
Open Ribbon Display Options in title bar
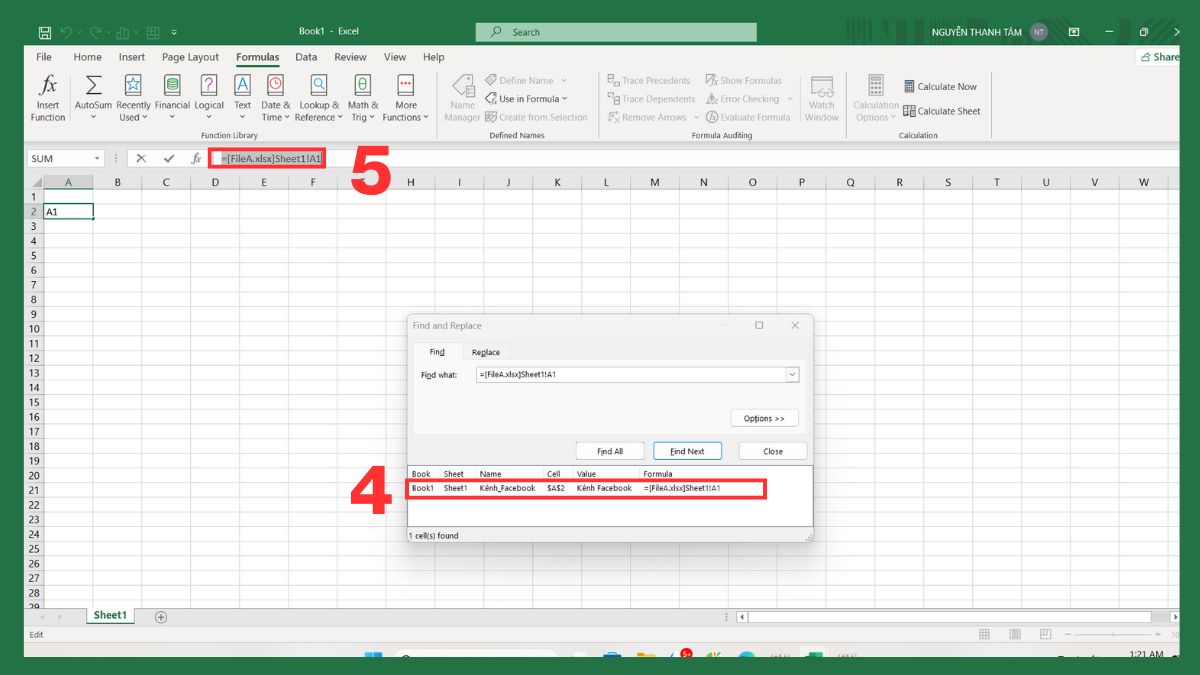point(1074,32)
